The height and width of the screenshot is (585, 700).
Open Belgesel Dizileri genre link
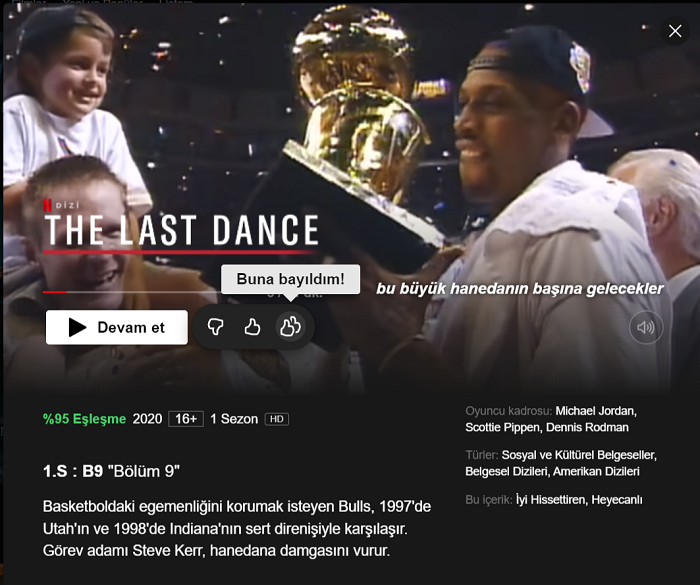point(507,472)
